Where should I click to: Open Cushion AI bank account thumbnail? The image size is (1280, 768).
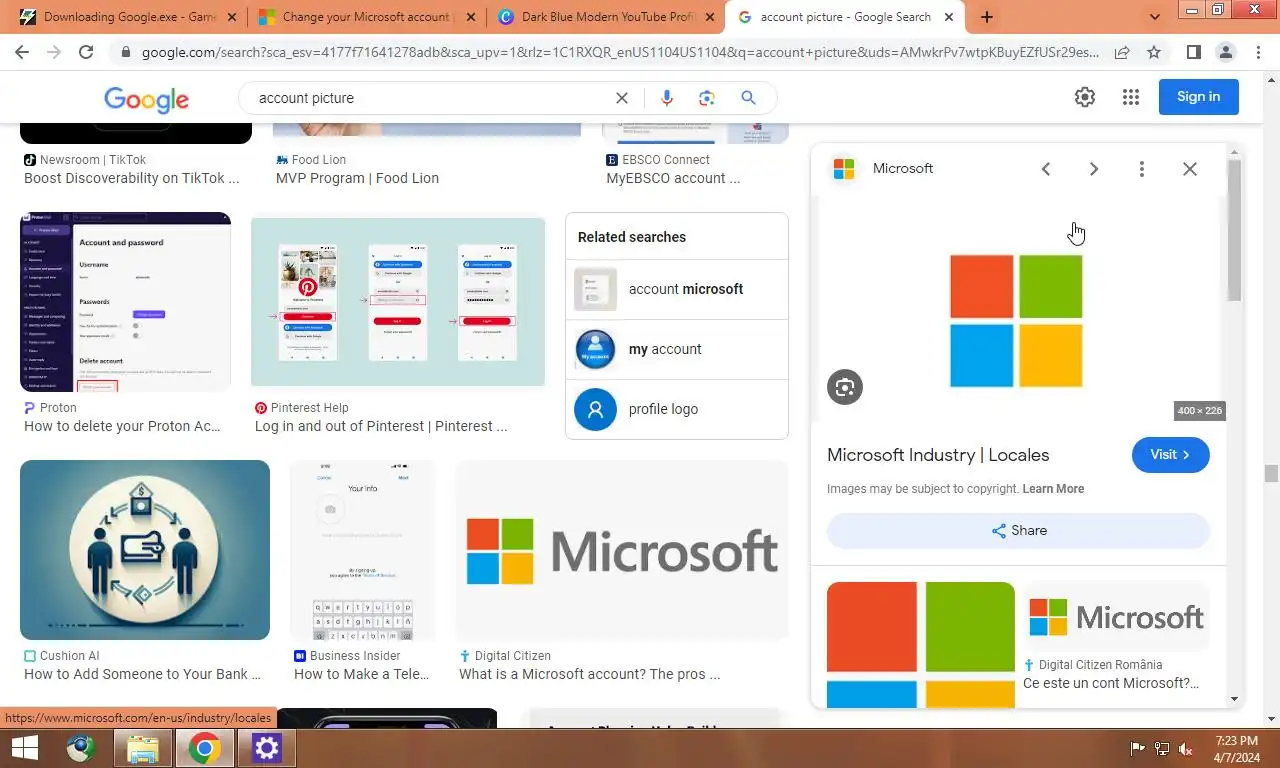coord(145,550)
